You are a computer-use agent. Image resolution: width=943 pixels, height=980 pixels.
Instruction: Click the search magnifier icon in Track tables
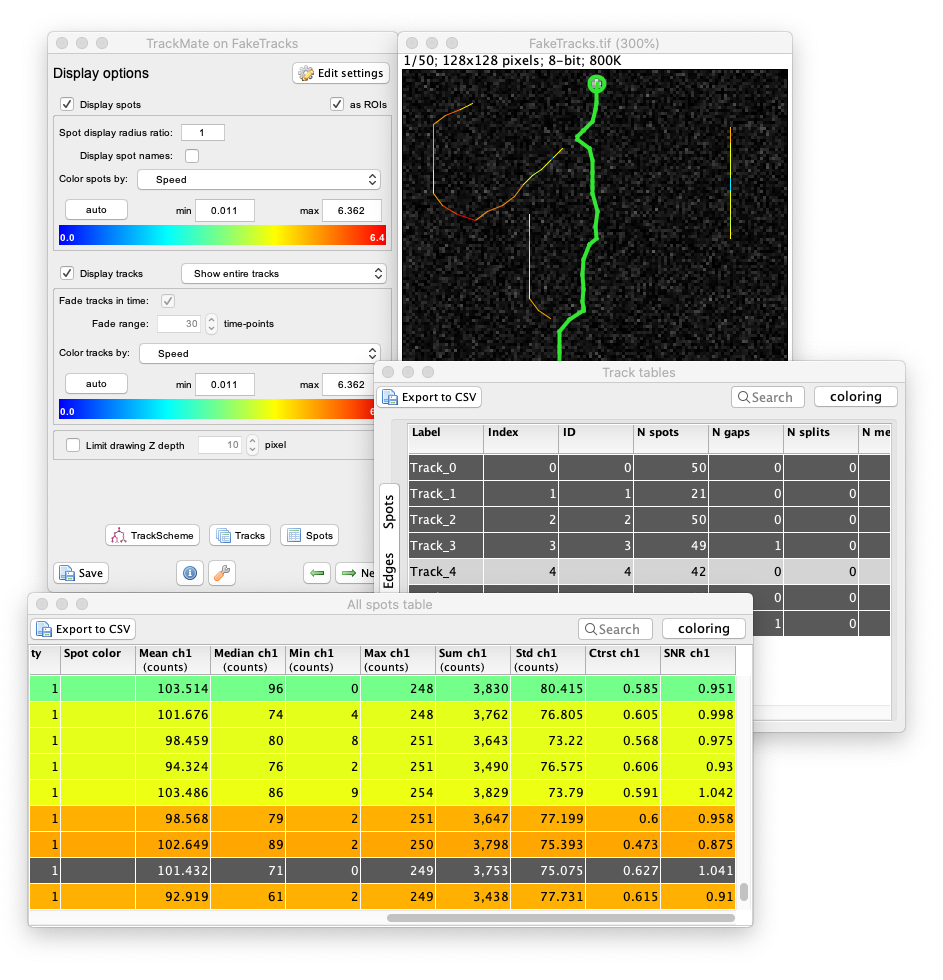[x=744, y=398]
